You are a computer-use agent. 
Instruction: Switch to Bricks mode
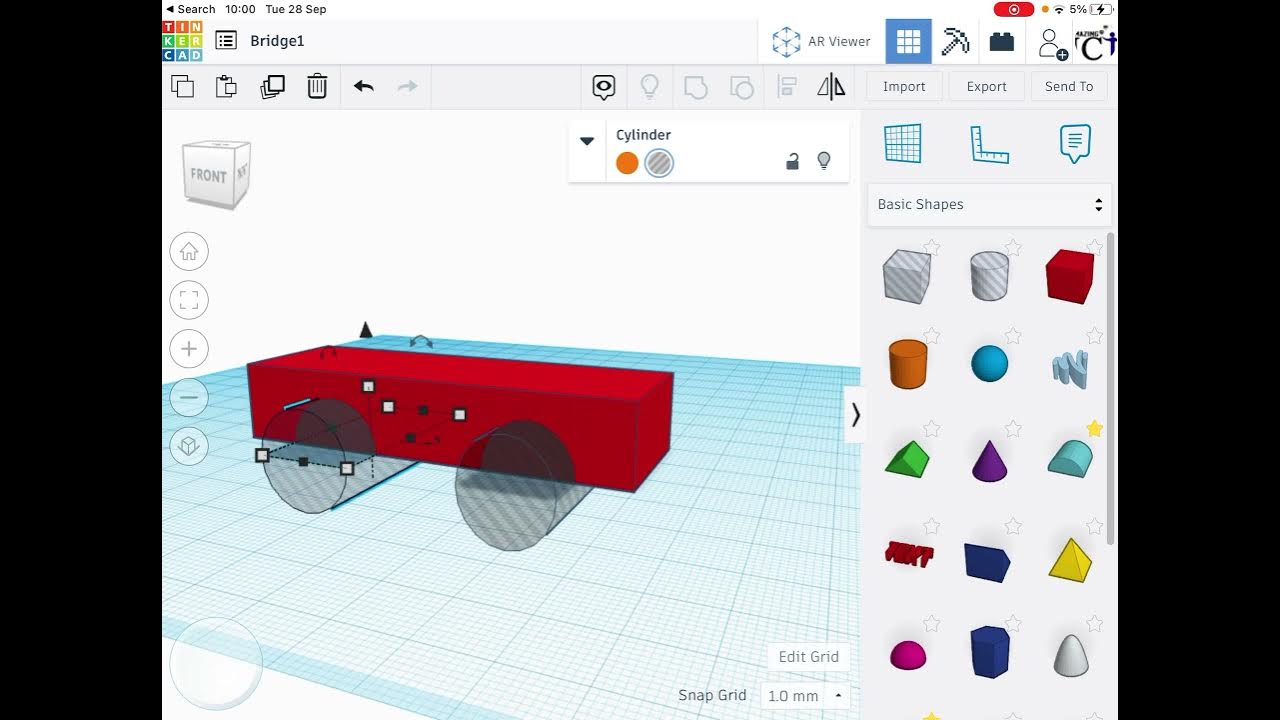point(1002,42)
